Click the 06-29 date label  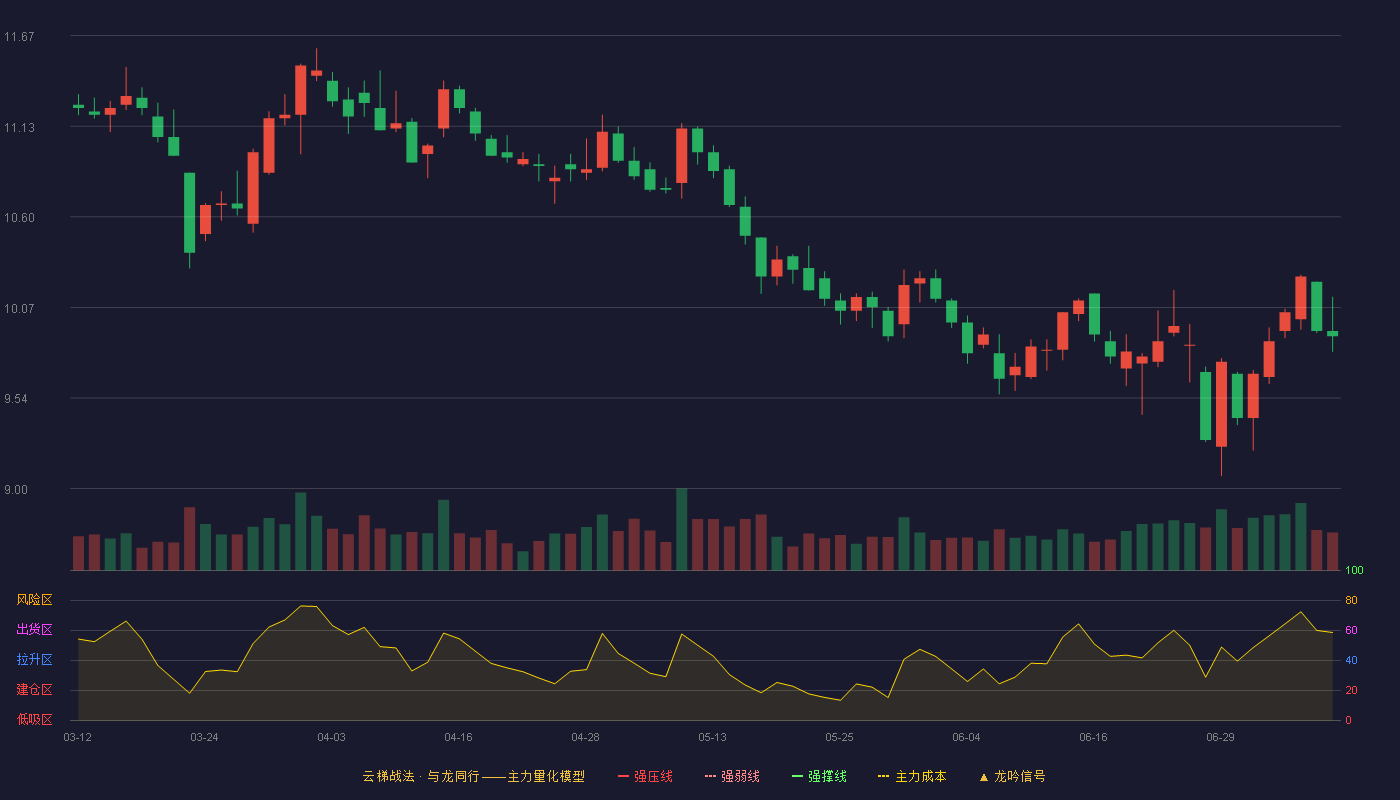click(x=1220, y=737)
